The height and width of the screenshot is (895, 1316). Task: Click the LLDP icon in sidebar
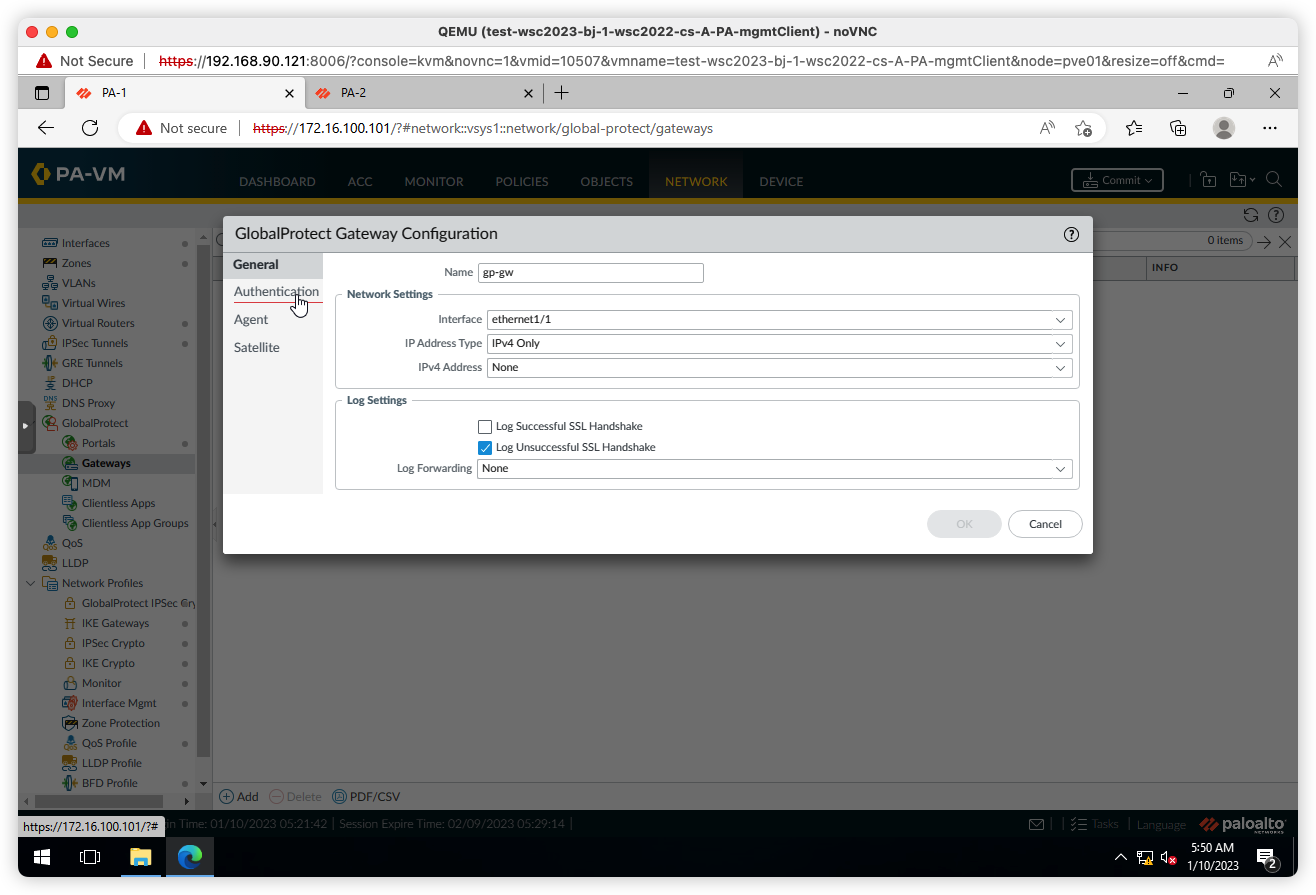pyautogui.click(x=50, y=563)
